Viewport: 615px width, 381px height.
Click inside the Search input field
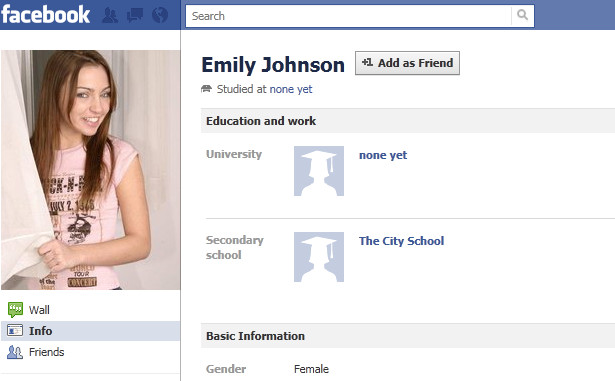point(348,16)
